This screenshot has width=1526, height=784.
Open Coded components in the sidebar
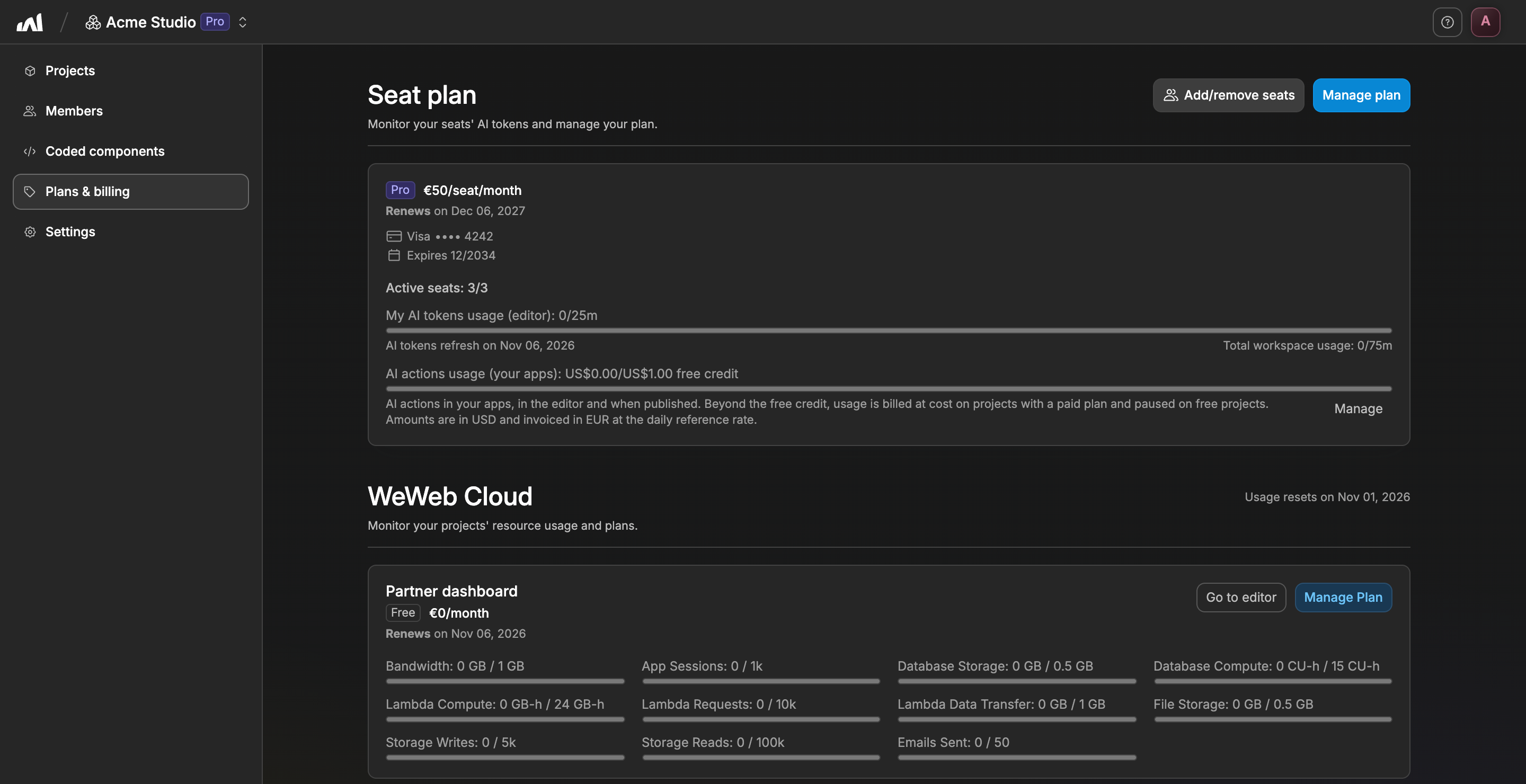pos(130,151)
